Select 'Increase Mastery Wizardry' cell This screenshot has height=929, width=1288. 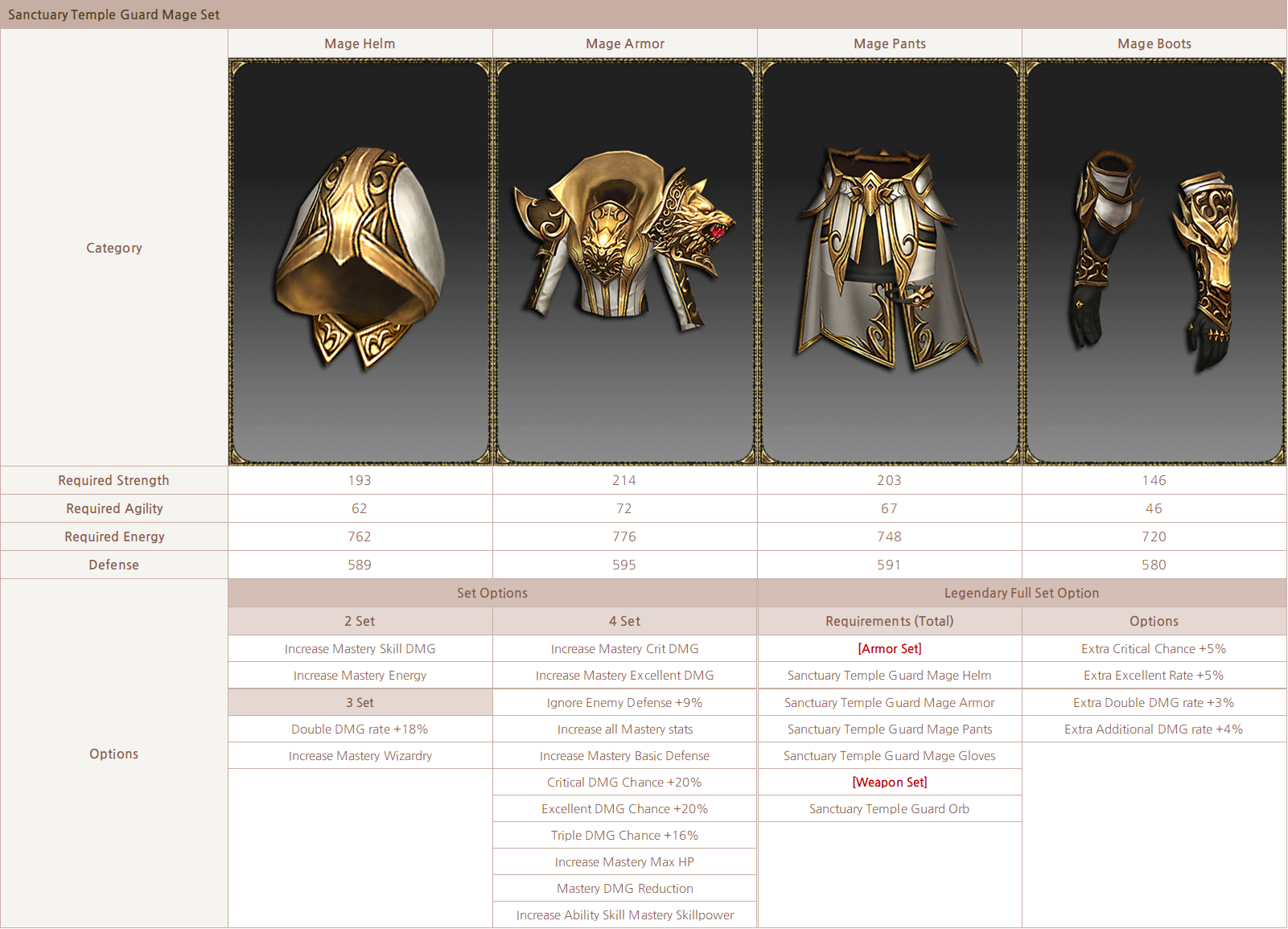tap(360, 756)
